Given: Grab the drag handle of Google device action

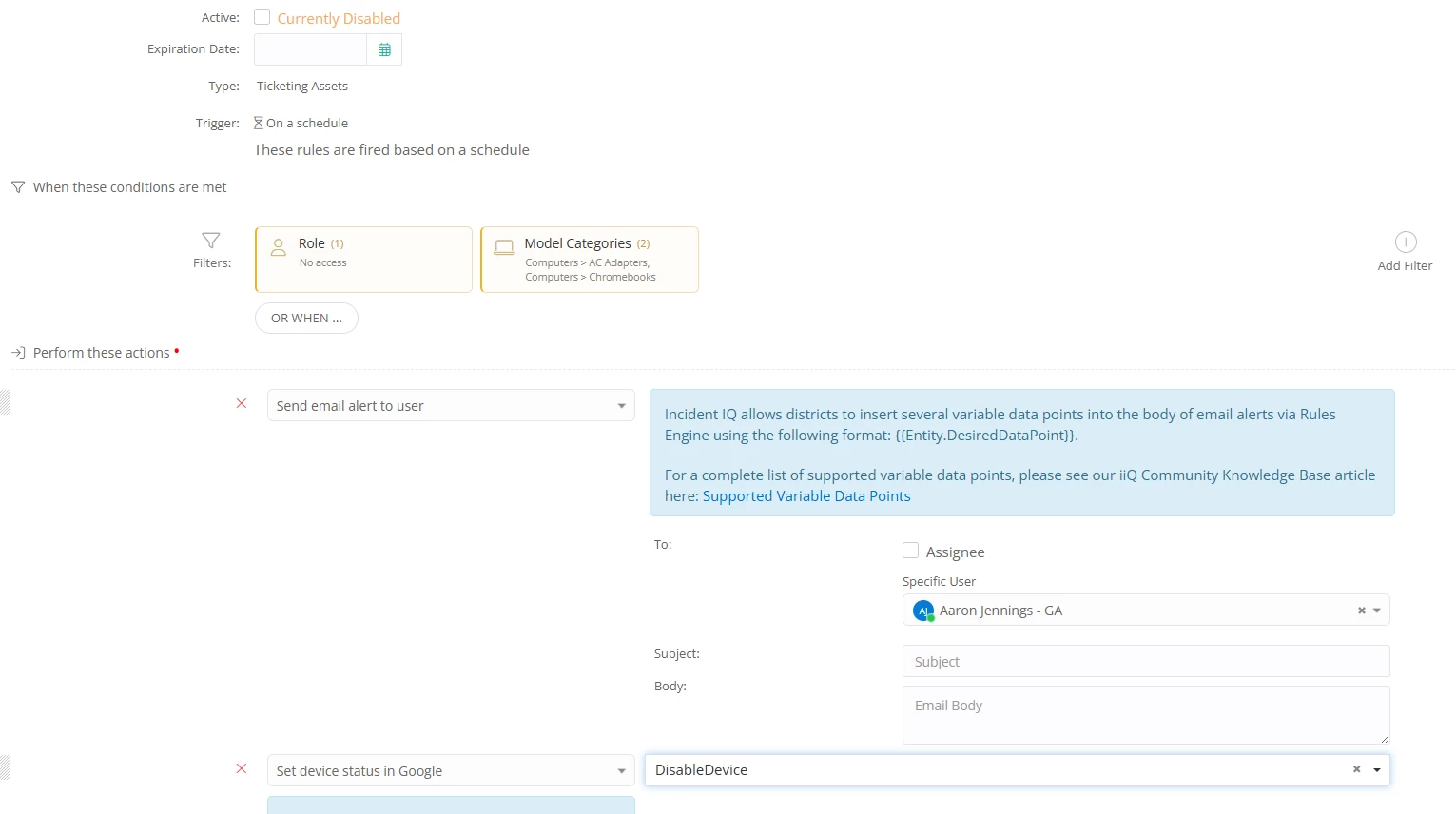Looking at the screenshot, I should (5, 767).
